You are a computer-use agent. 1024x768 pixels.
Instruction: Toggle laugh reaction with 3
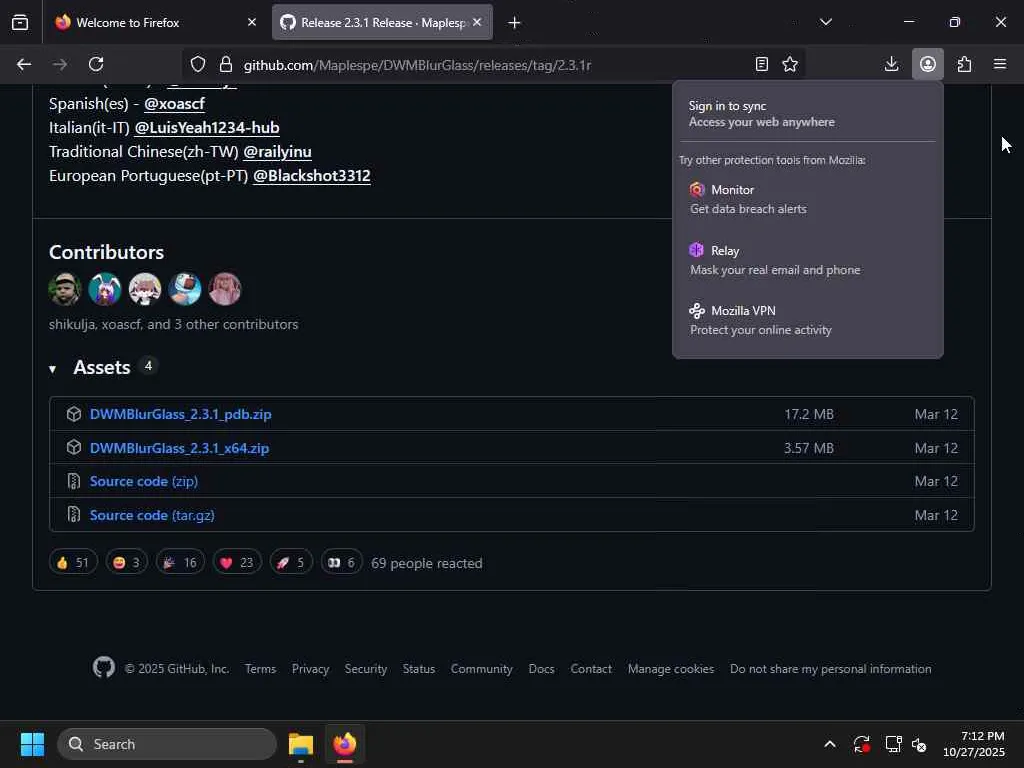pos(127,562)
